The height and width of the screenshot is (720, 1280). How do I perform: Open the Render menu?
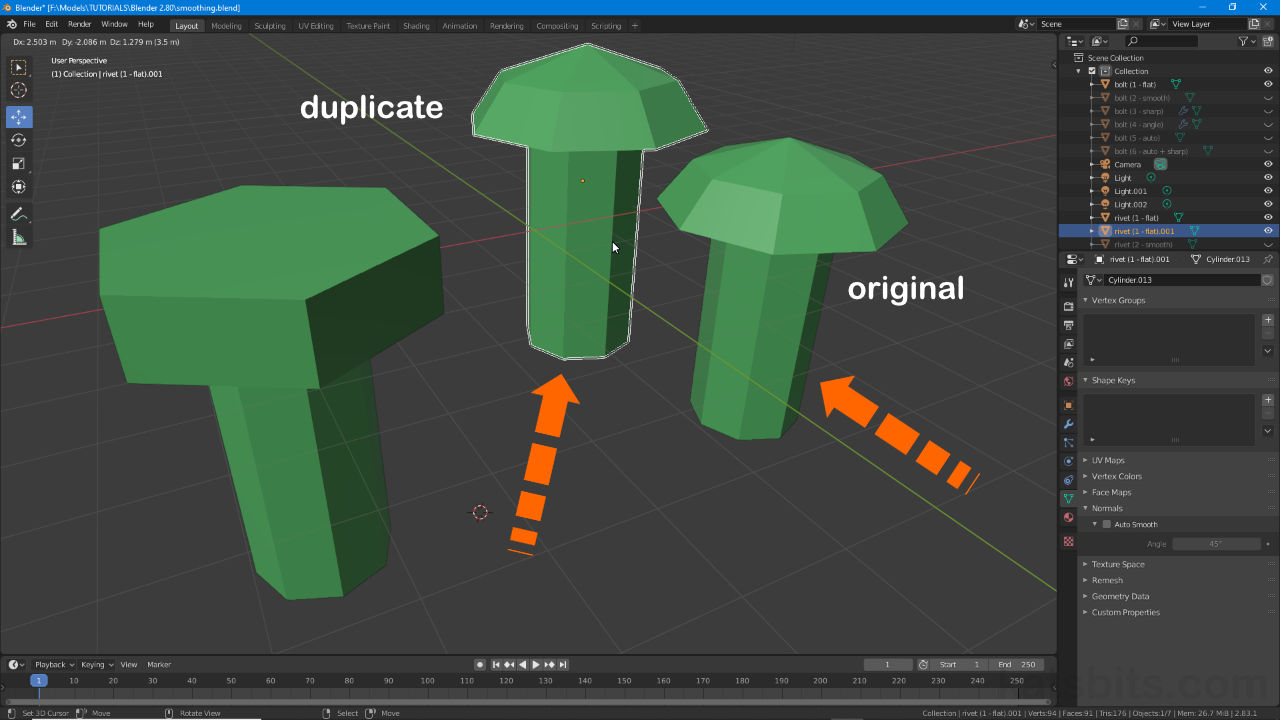tap(80, 24)
